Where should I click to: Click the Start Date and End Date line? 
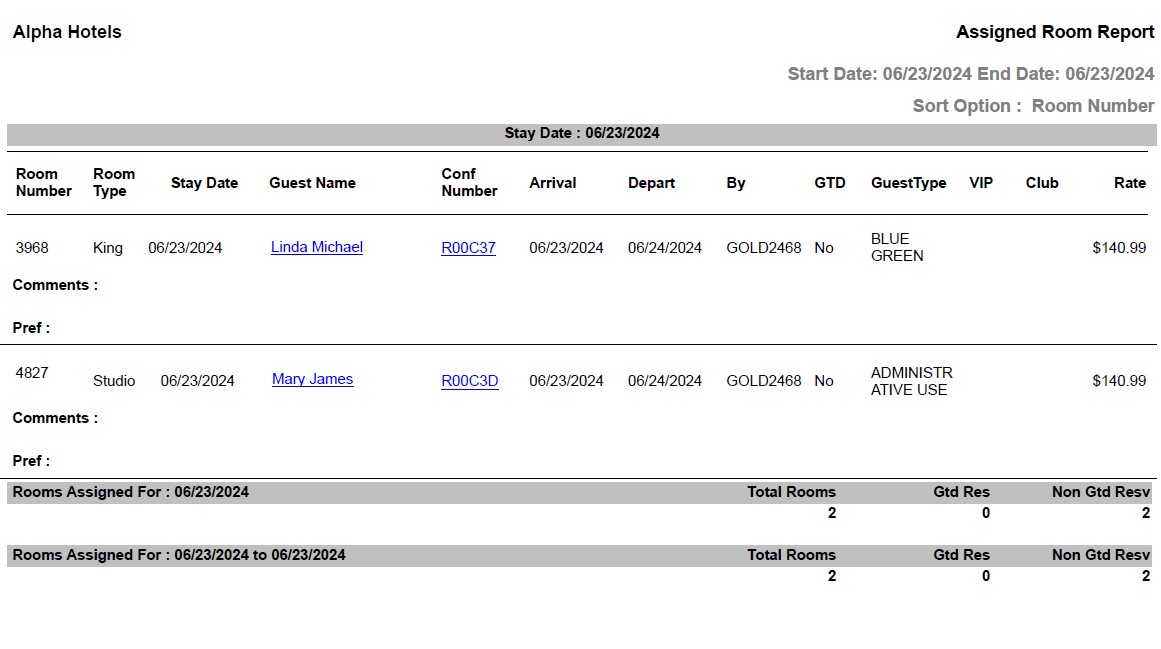(x=970, y=74)
